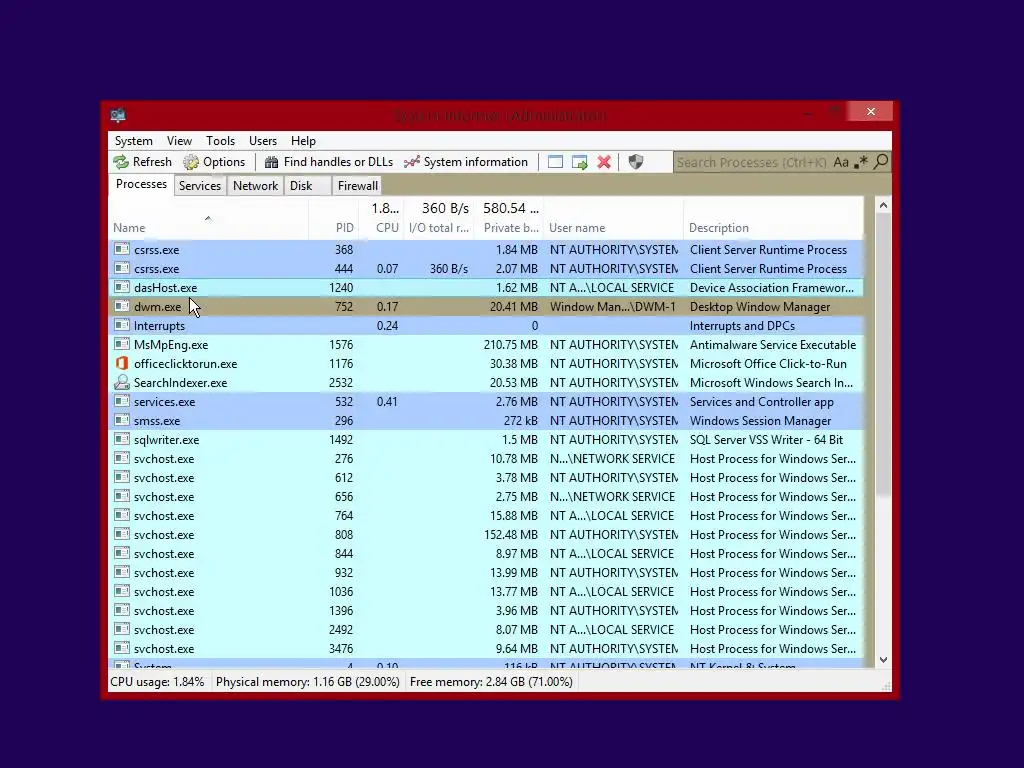Click the dasHost.exe process icon
Viewport: 1024px width, 768px height.
(x=121, y=287)
